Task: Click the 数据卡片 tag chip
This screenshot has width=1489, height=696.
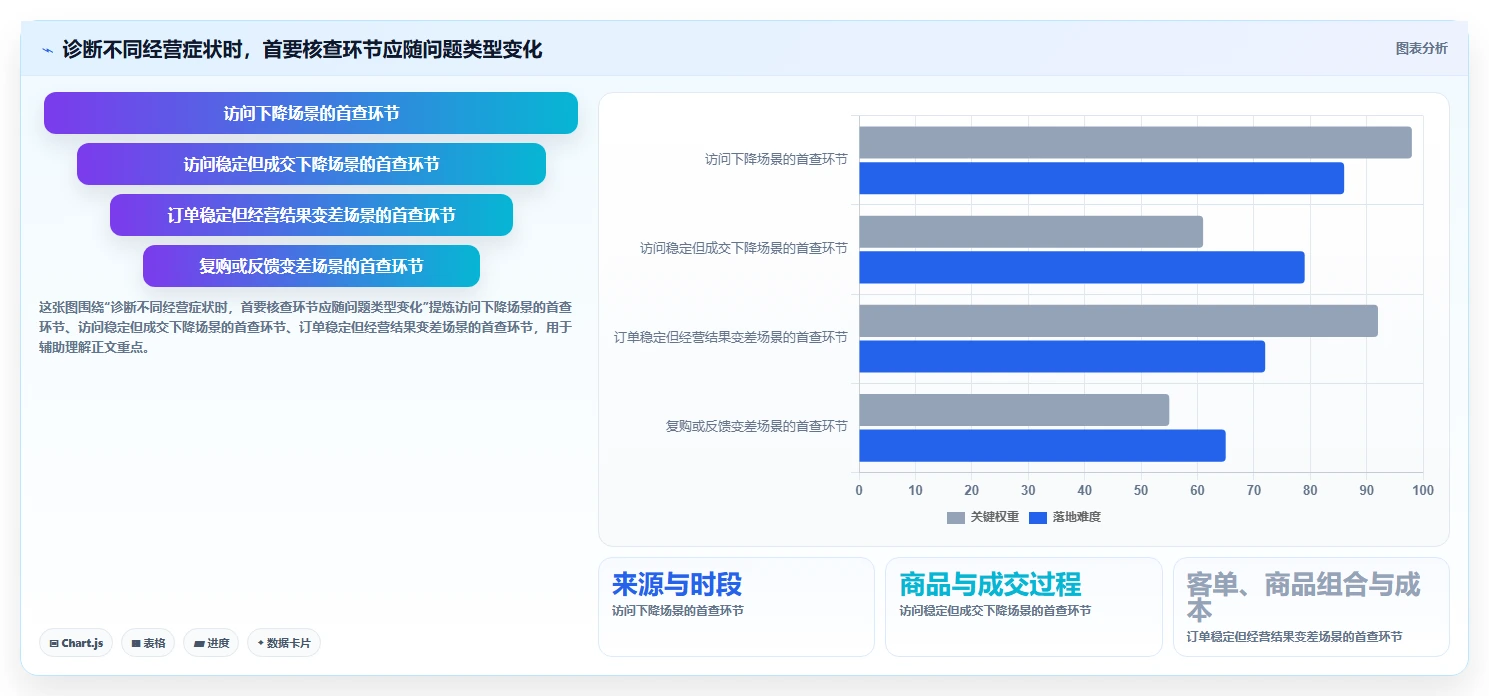Action: 284,643
